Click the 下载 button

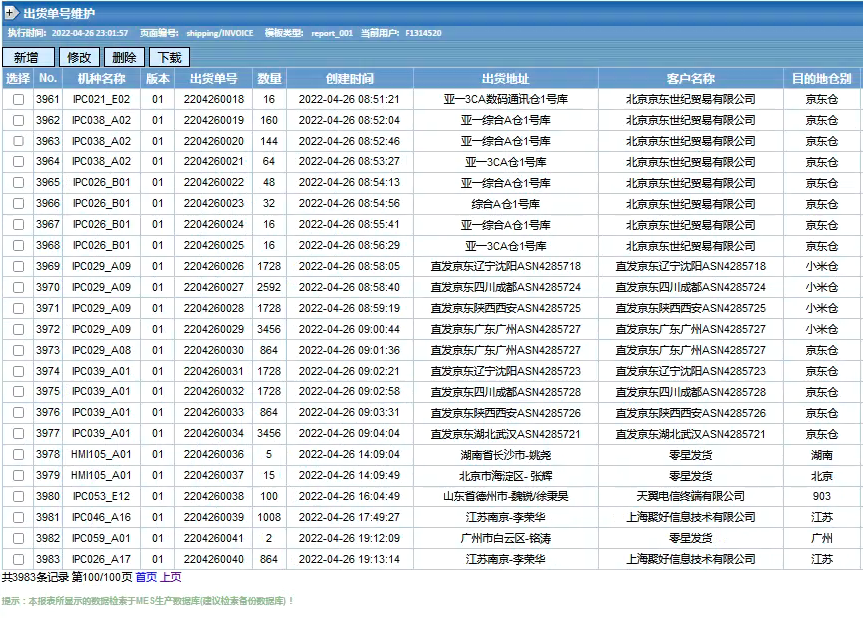click(169, 58)
